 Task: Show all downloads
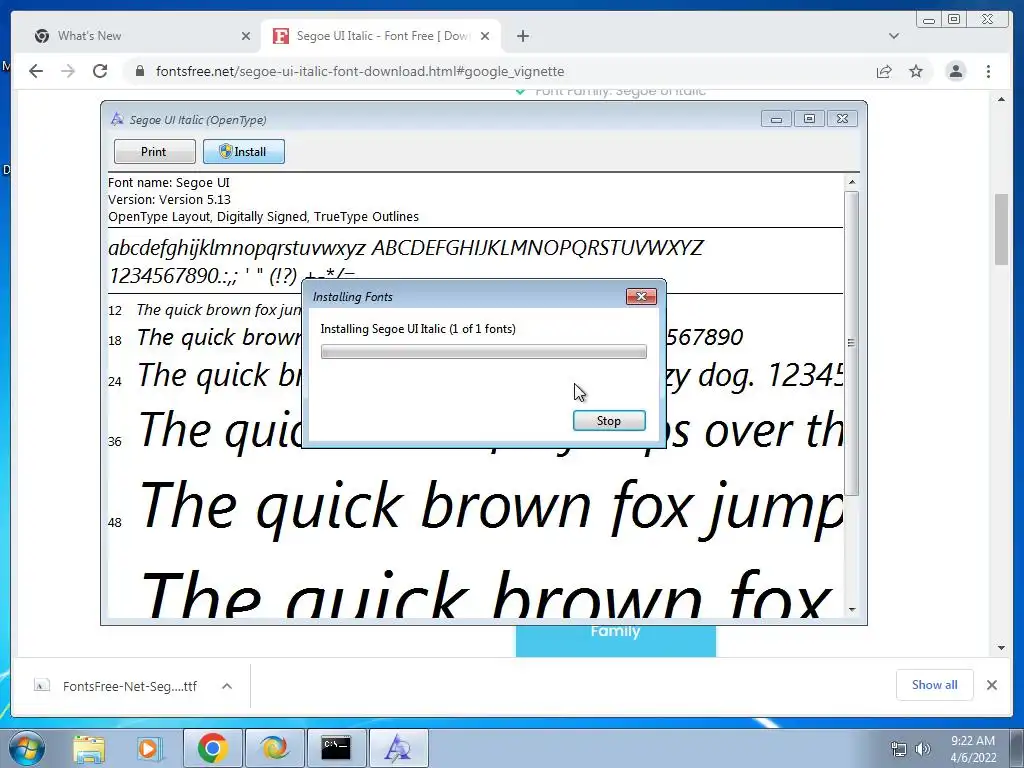935,684
